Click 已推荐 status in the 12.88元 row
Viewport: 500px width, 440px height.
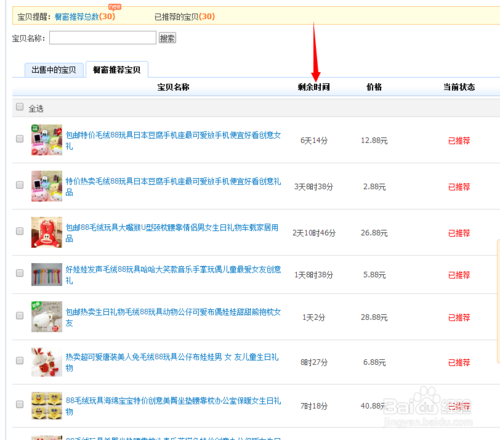(459, 141)
